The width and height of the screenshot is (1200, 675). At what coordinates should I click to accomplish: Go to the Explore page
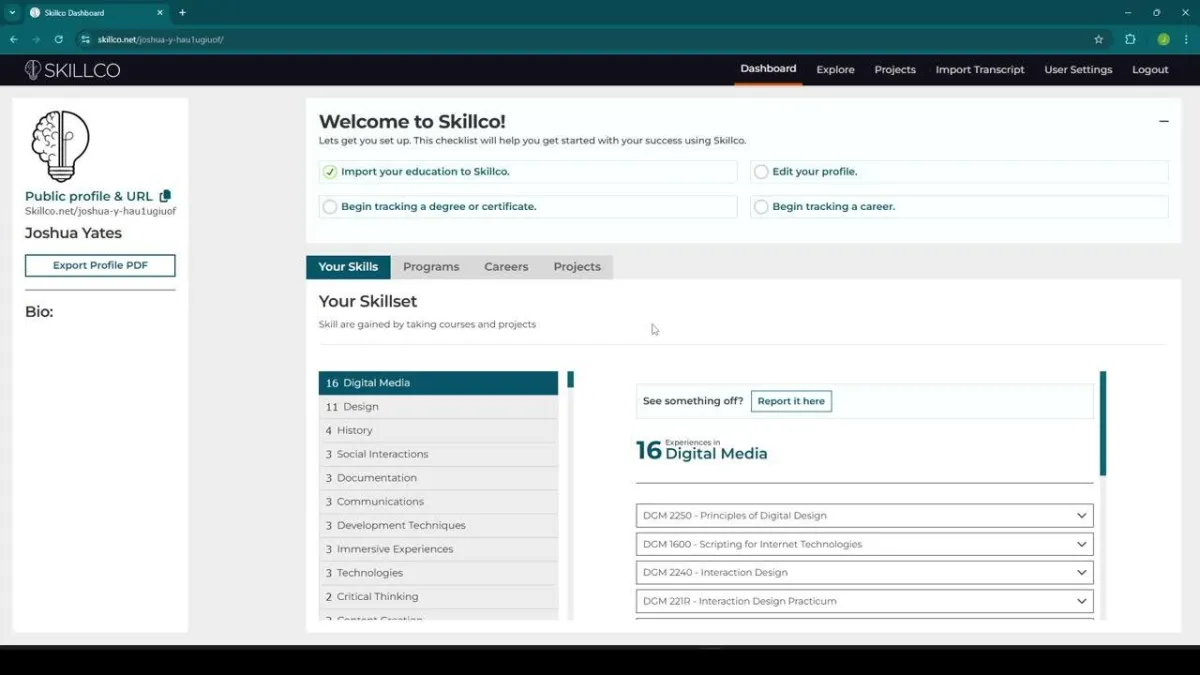(835, 70)
